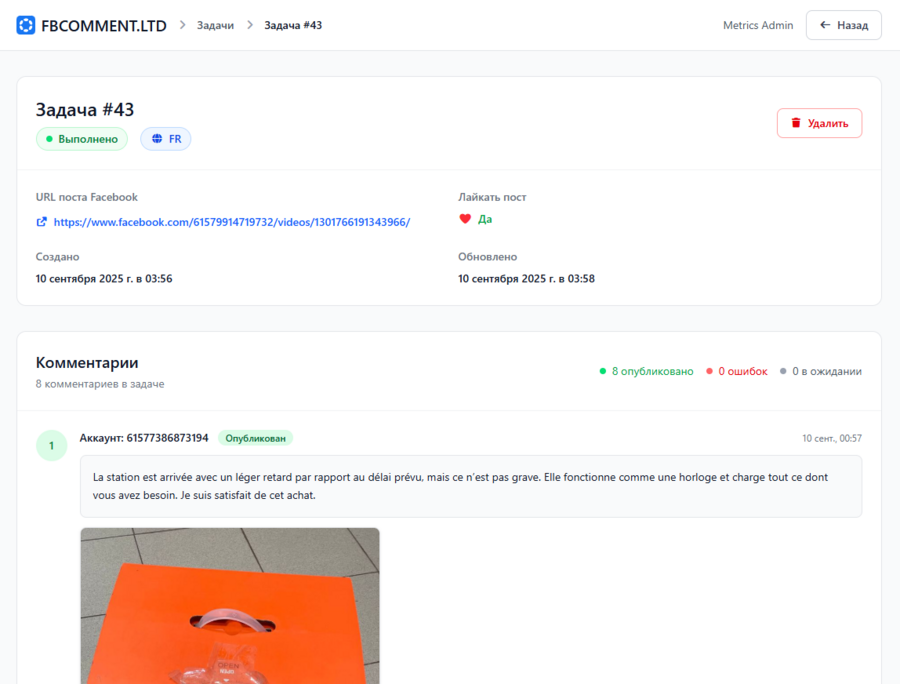
Task: Click the Обновлено label
Action: 487,256
